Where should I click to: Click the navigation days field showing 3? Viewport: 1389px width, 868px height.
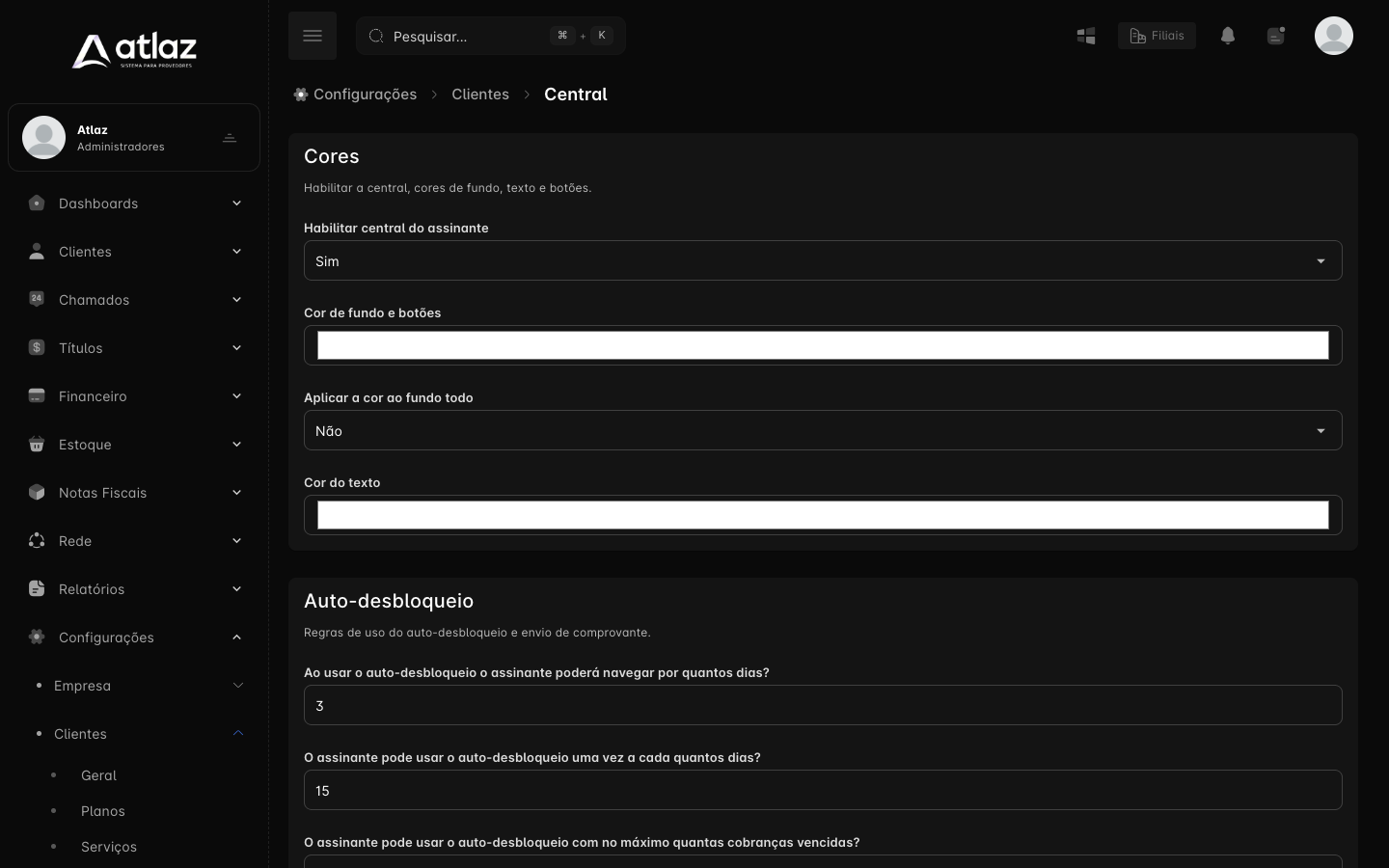[x=823, y=705]
